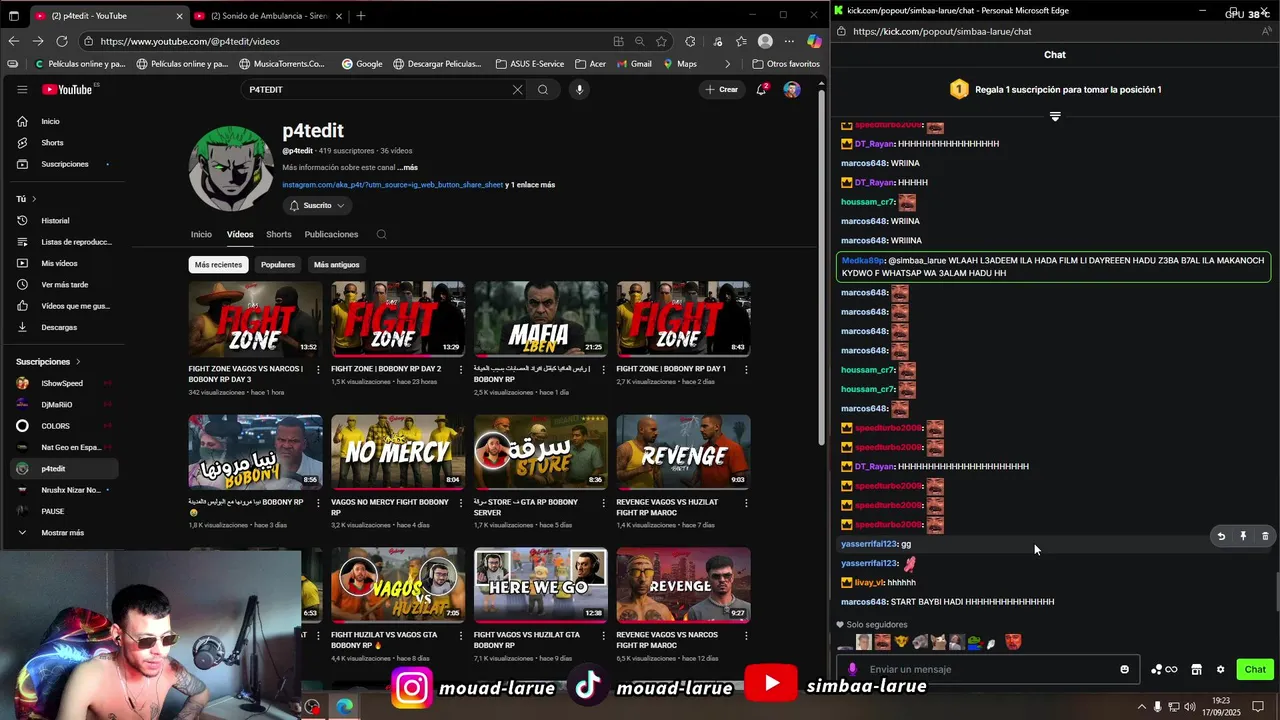This screenshot has height=720, width=1280.
Task: Open the Instagram link on channel
Action: (392, 185)
